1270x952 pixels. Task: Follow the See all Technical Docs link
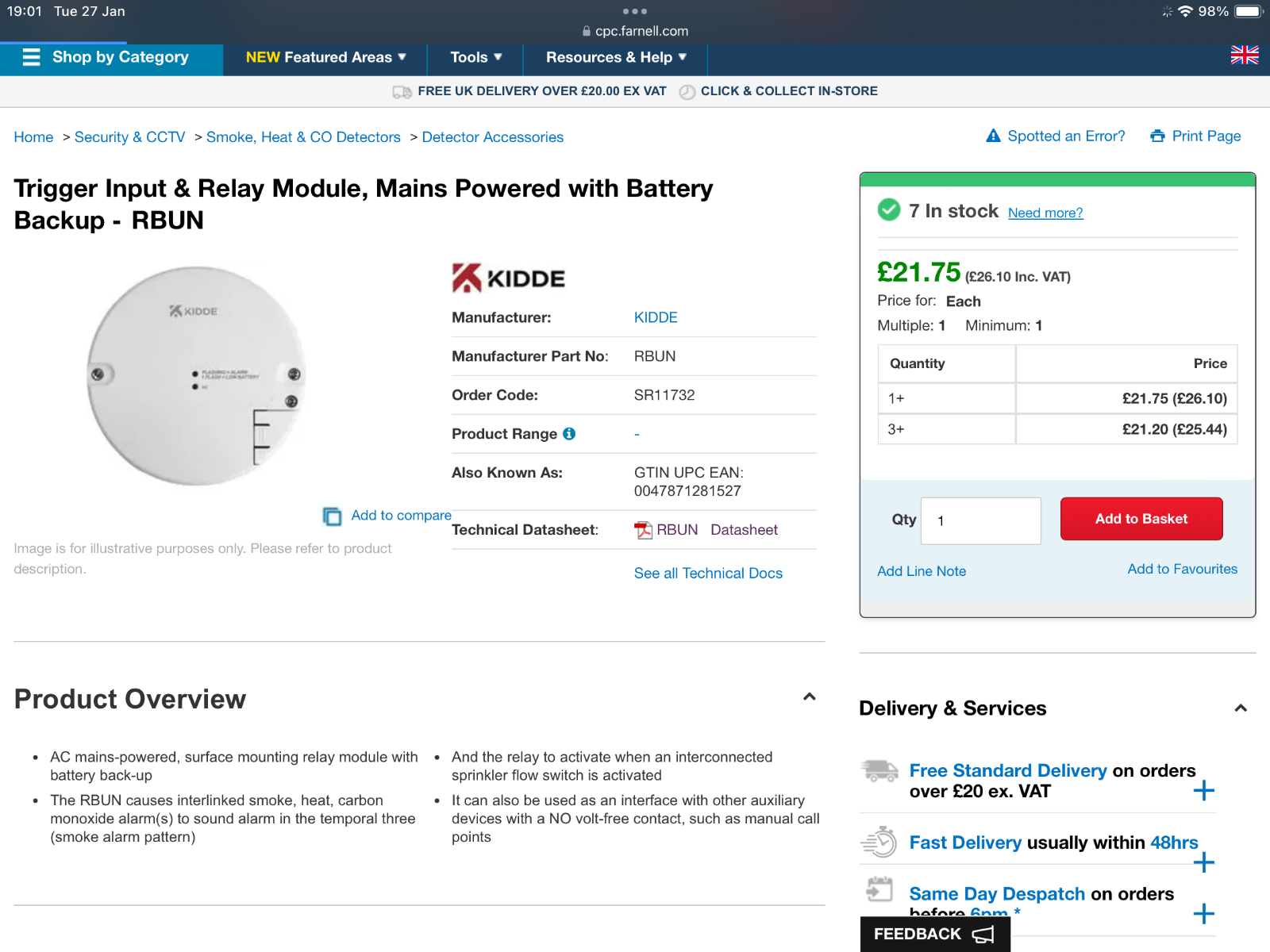coord(708,574)
